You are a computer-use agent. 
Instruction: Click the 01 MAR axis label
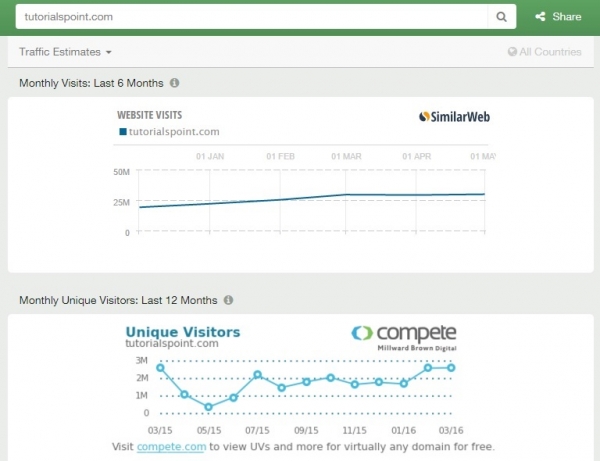346,156
